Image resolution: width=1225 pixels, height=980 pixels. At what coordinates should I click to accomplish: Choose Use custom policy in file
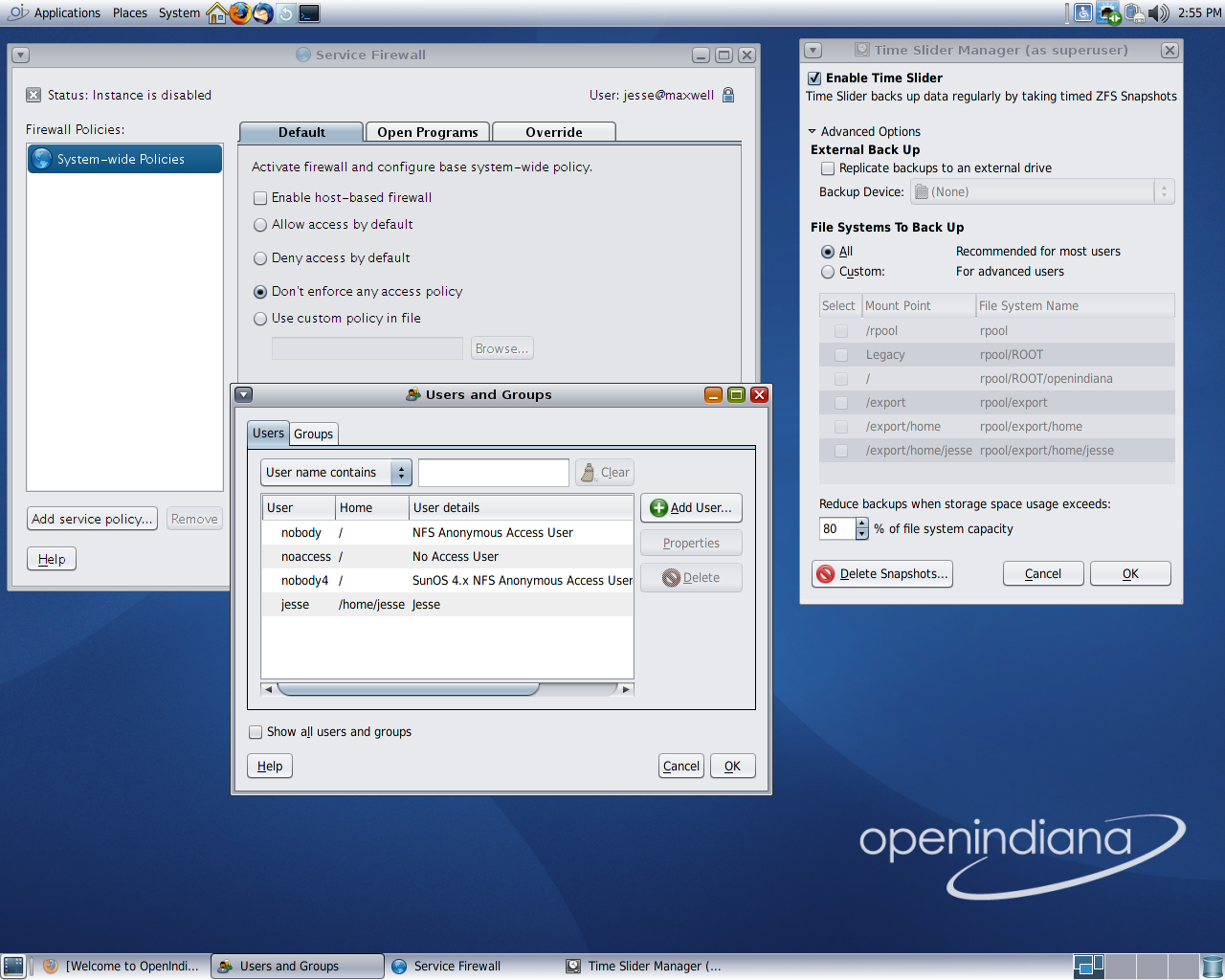pyautogui.click(x=260, y=319)
